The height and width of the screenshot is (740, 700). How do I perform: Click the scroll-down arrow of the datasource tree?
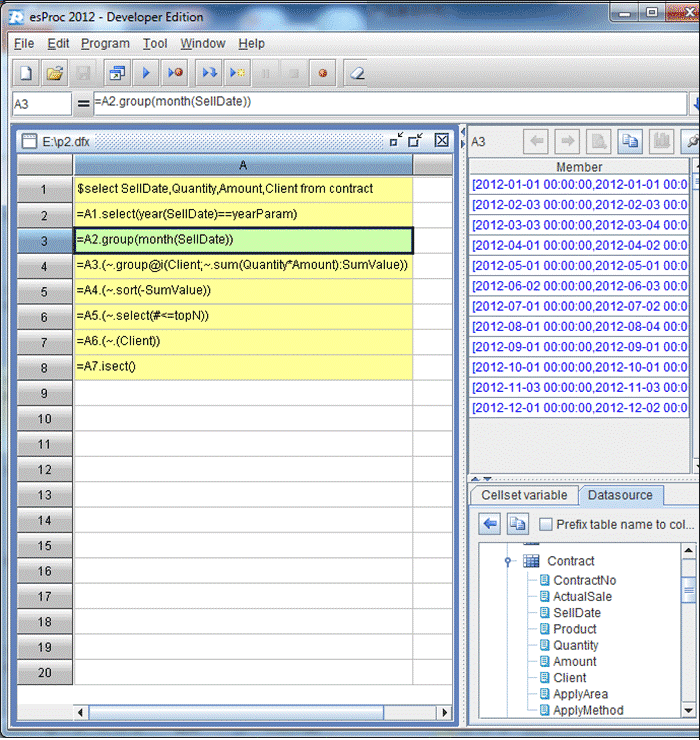point(689,709)
